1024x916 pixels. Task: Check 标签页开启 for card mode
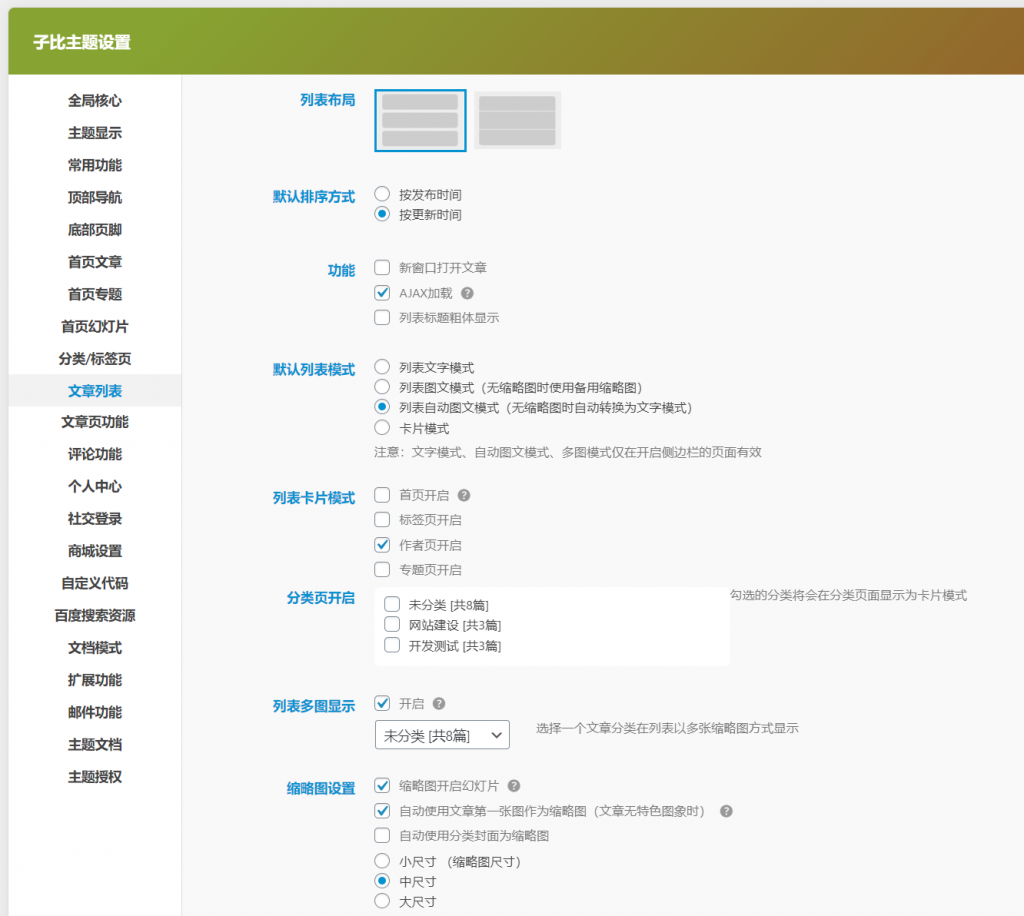pos(382,520)
